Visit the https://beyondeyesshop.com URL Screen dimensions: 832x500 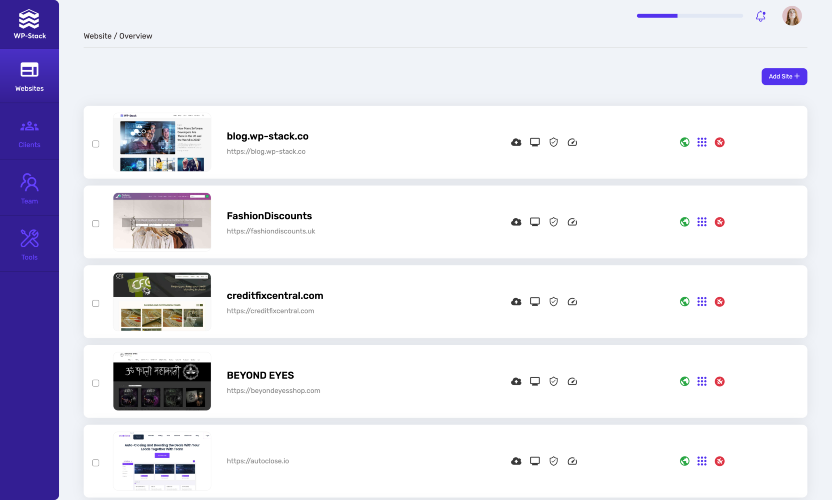(273, 390)
